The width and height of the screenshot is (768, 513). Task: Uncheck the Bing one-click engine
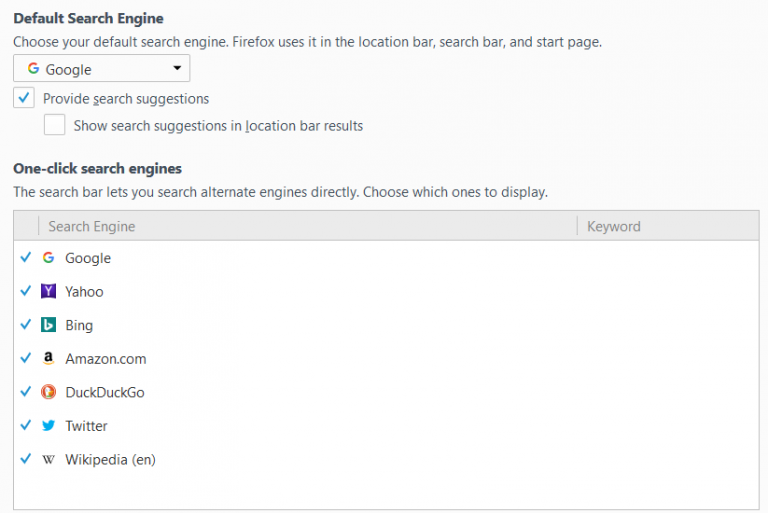[25, 324]
